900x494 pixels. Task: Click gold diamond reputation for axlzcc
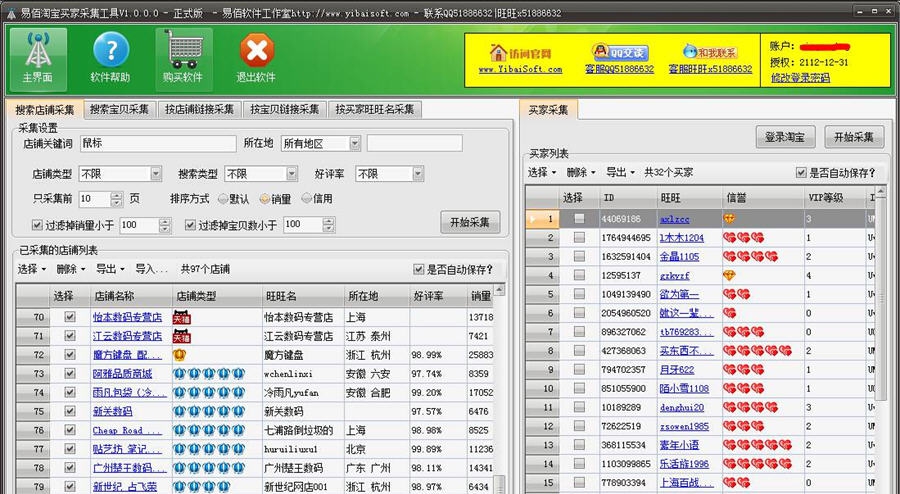729,219
